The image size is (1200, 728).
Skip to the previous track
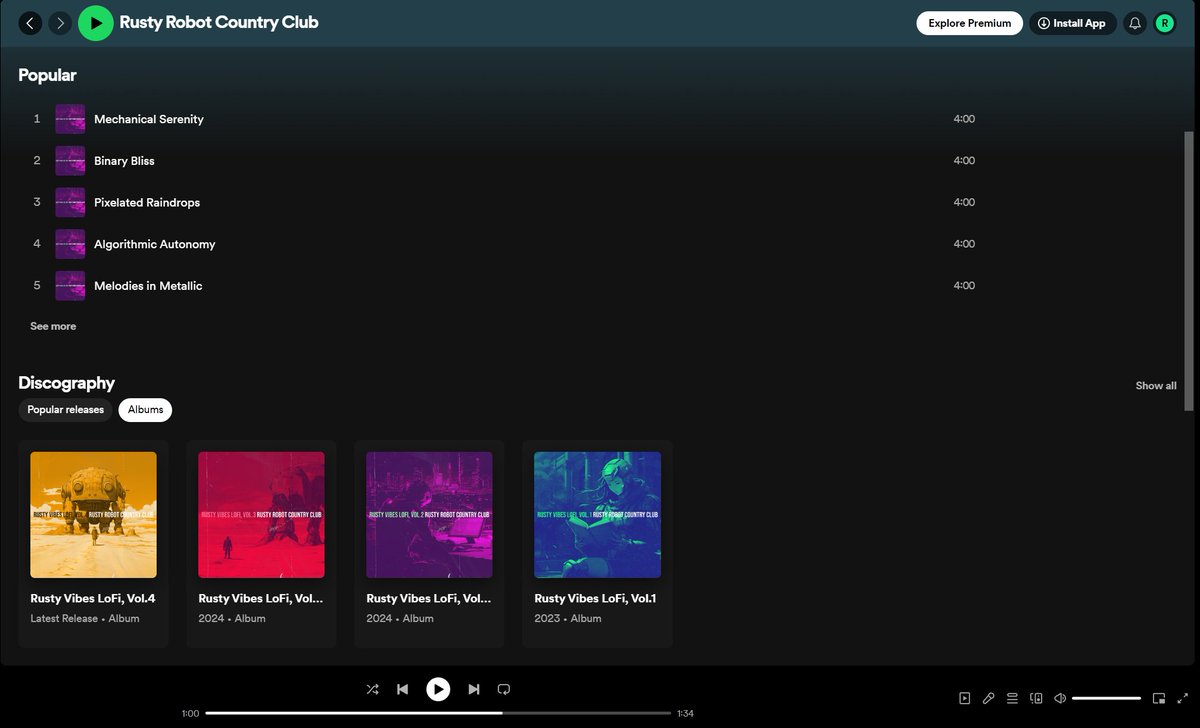tap(402, 689)
